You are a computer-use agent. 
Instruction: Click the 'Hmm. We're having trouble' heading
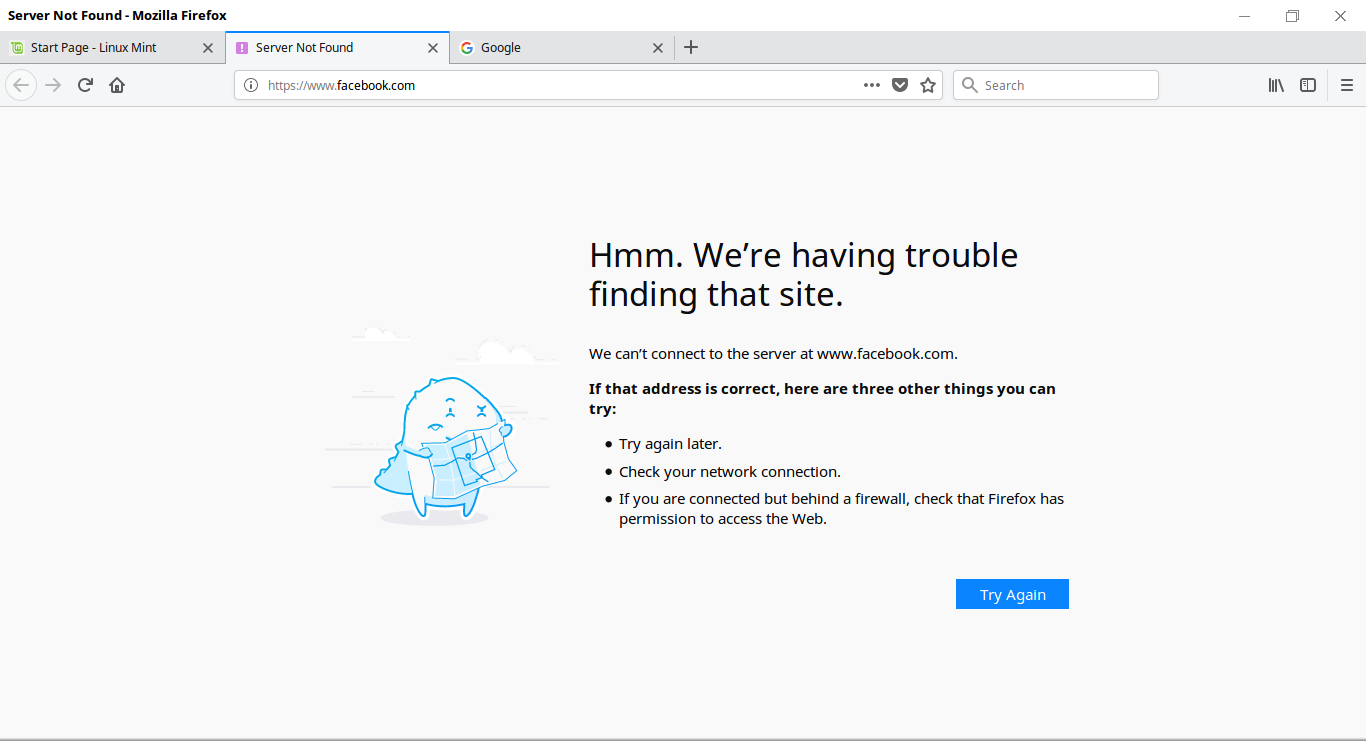(803, 274)
